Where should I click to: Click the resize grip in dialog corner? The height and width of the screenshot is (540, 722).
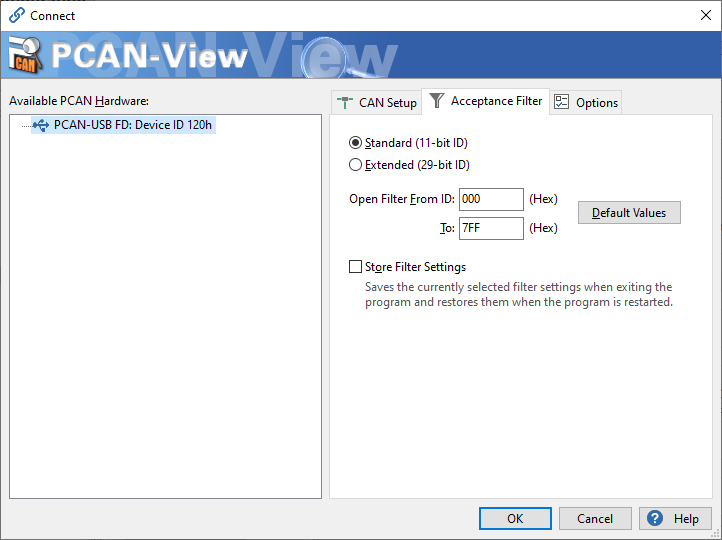tap(716, 534)
